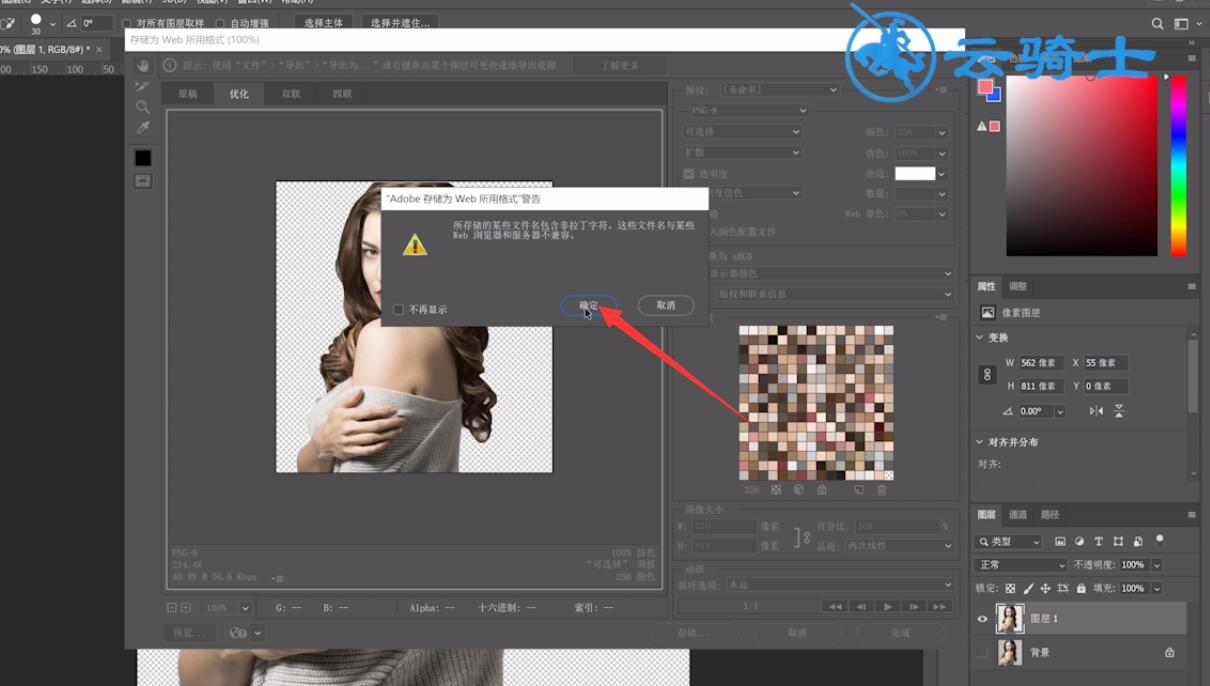Switch to the 属性 panel tab

coord(987,287)
